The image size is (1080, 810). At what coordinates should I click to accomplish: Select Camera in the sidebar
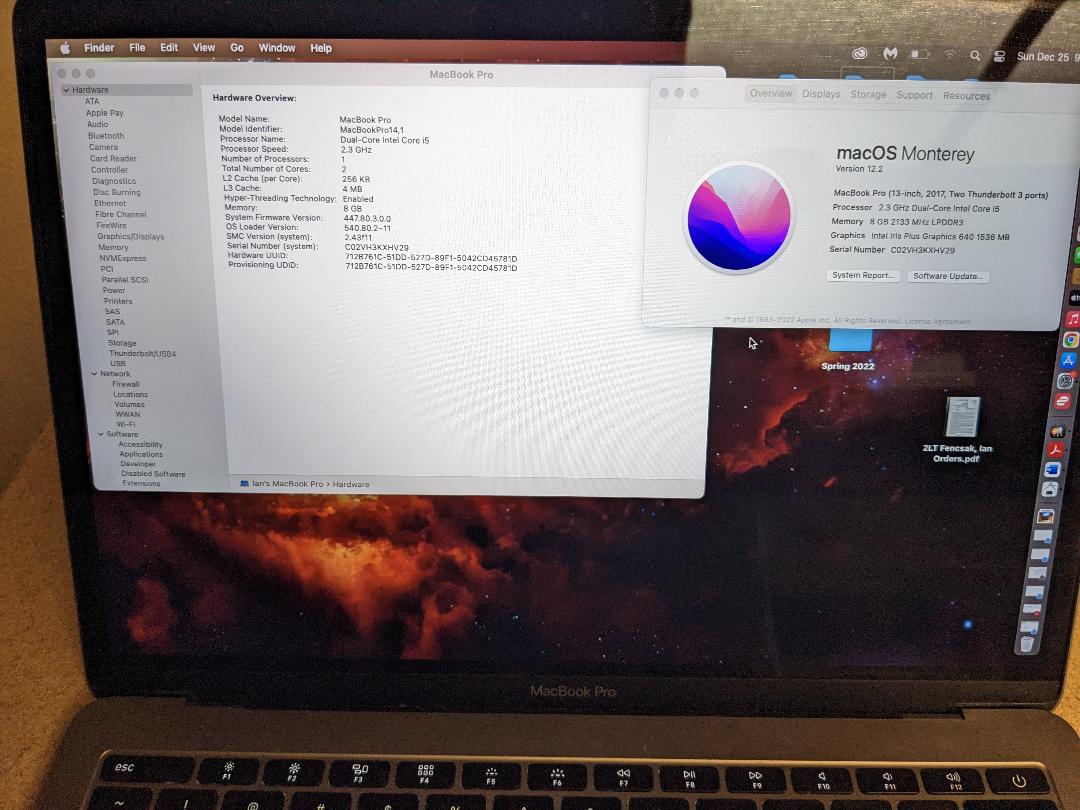[103, 147]
